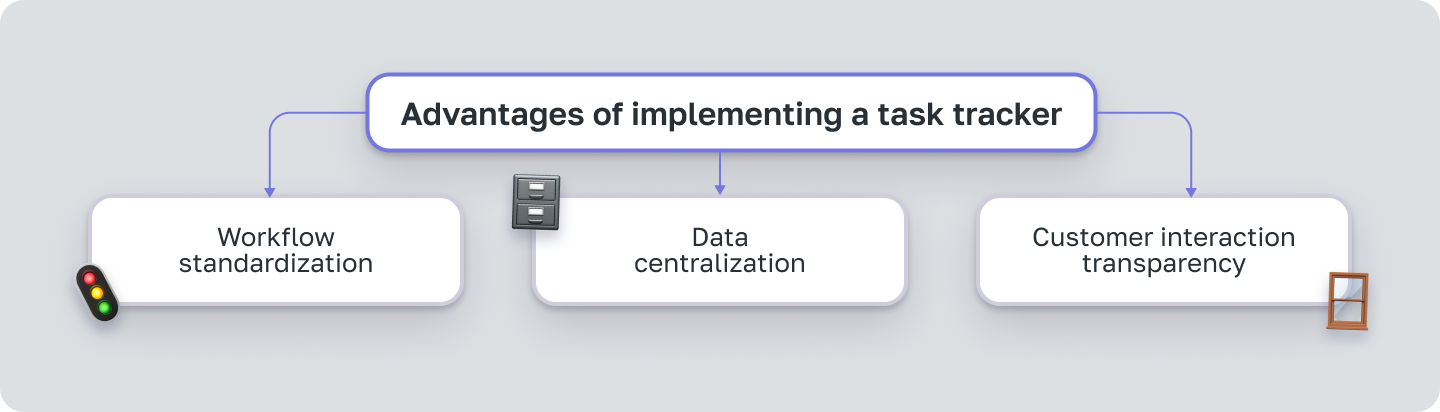Click the bottom drawer of the file cabinet

coord(537,212)
